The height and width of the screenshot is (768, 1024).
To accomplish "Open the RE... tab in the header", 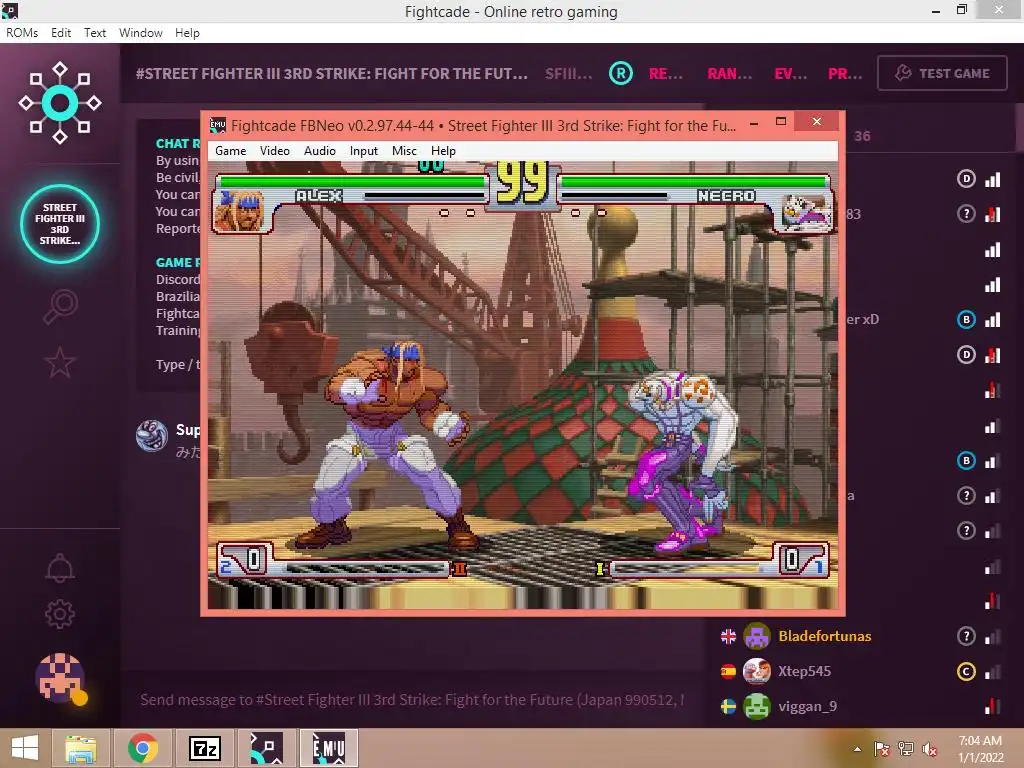I will point(665,73).
